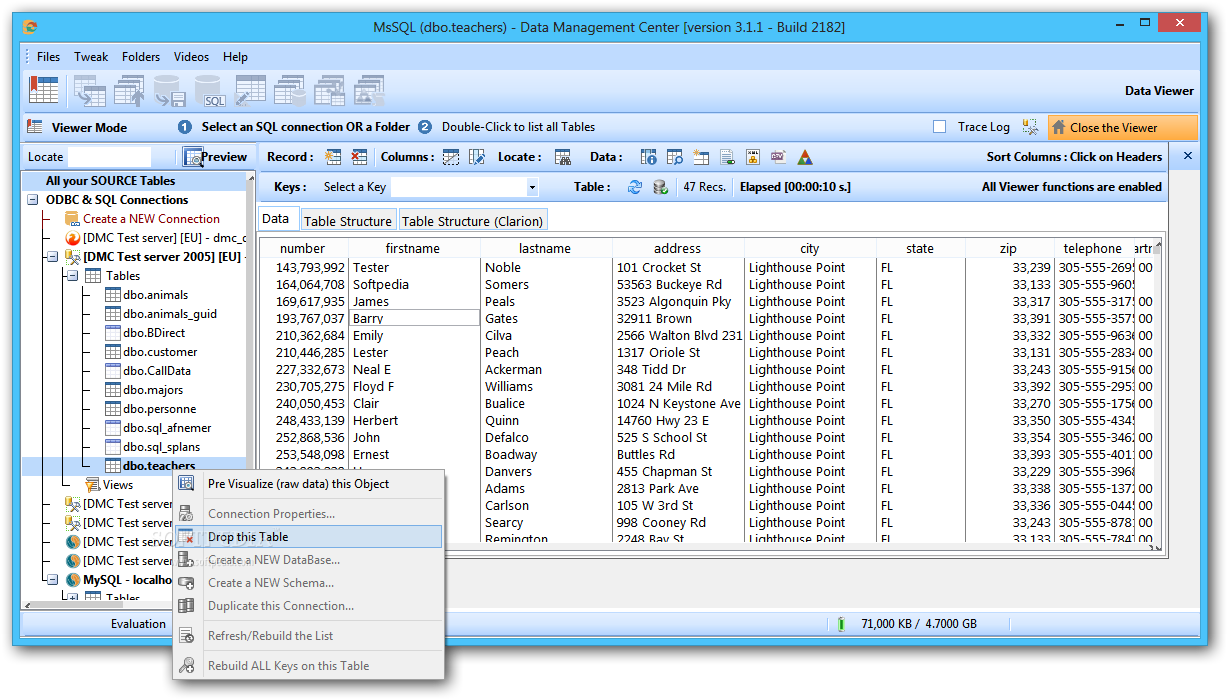The image size is (1228, 700).
Task: Collapse the DMC Test server 2005 node
Action: coord(52,257)
